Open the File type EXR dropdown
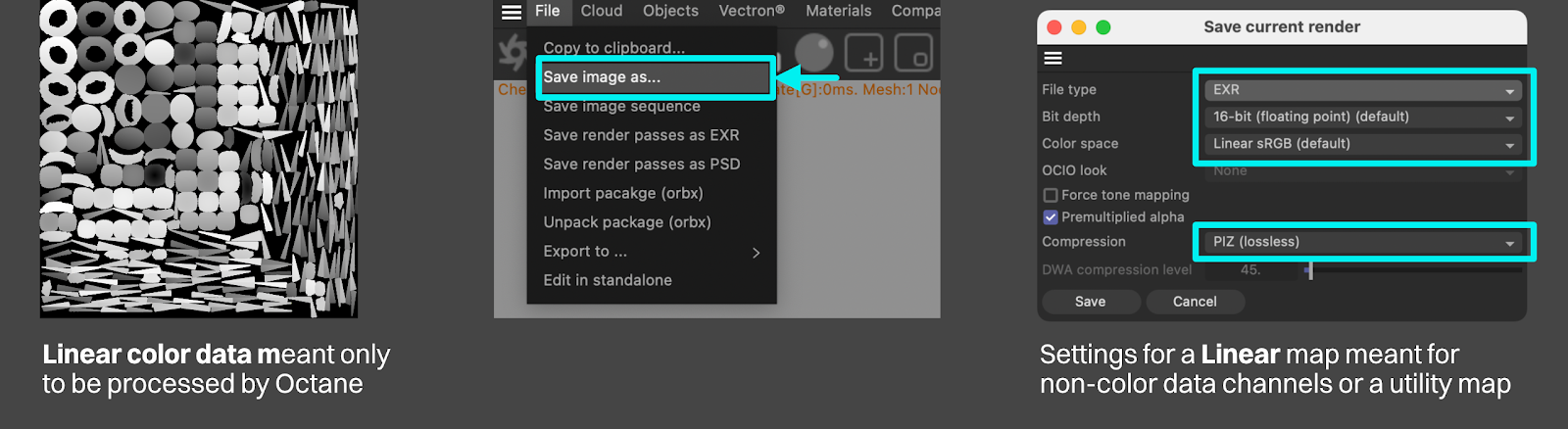The height and width of the screenshot is (429, 1568). point(1362,90)
